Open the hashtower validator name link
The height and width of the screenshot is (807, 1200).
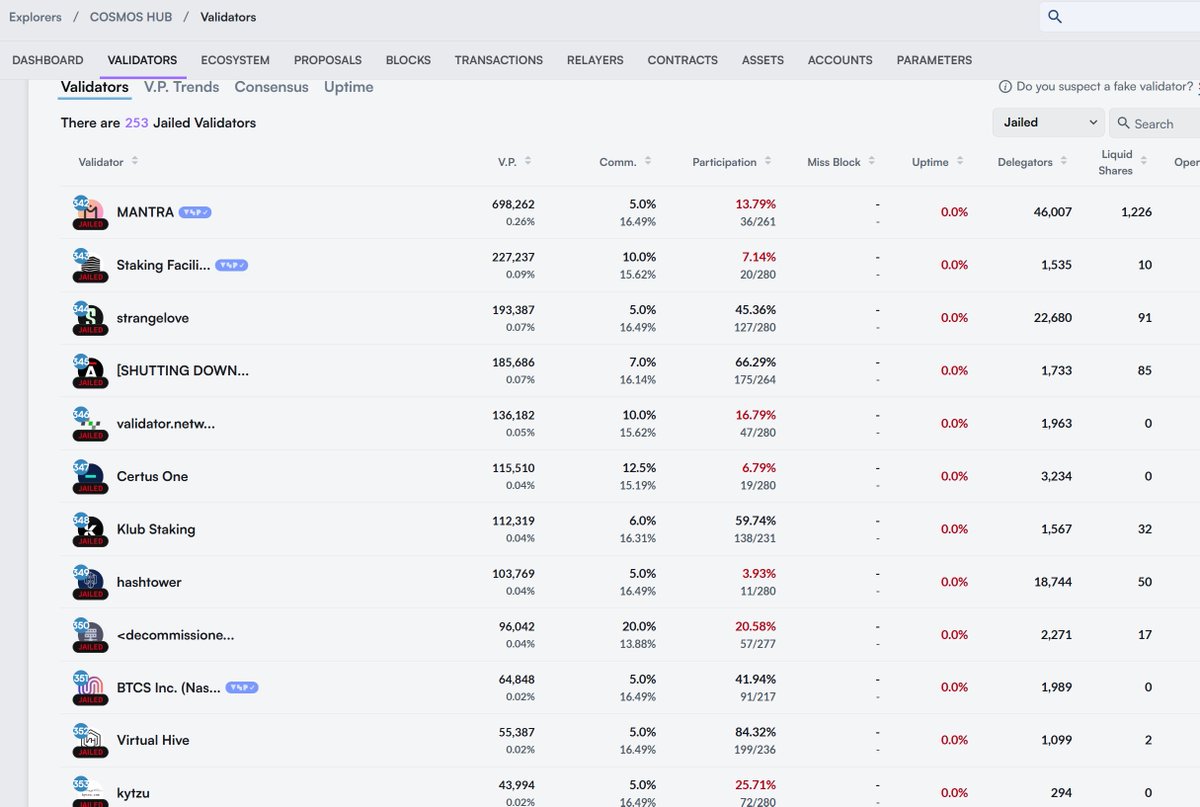(149, 582)
